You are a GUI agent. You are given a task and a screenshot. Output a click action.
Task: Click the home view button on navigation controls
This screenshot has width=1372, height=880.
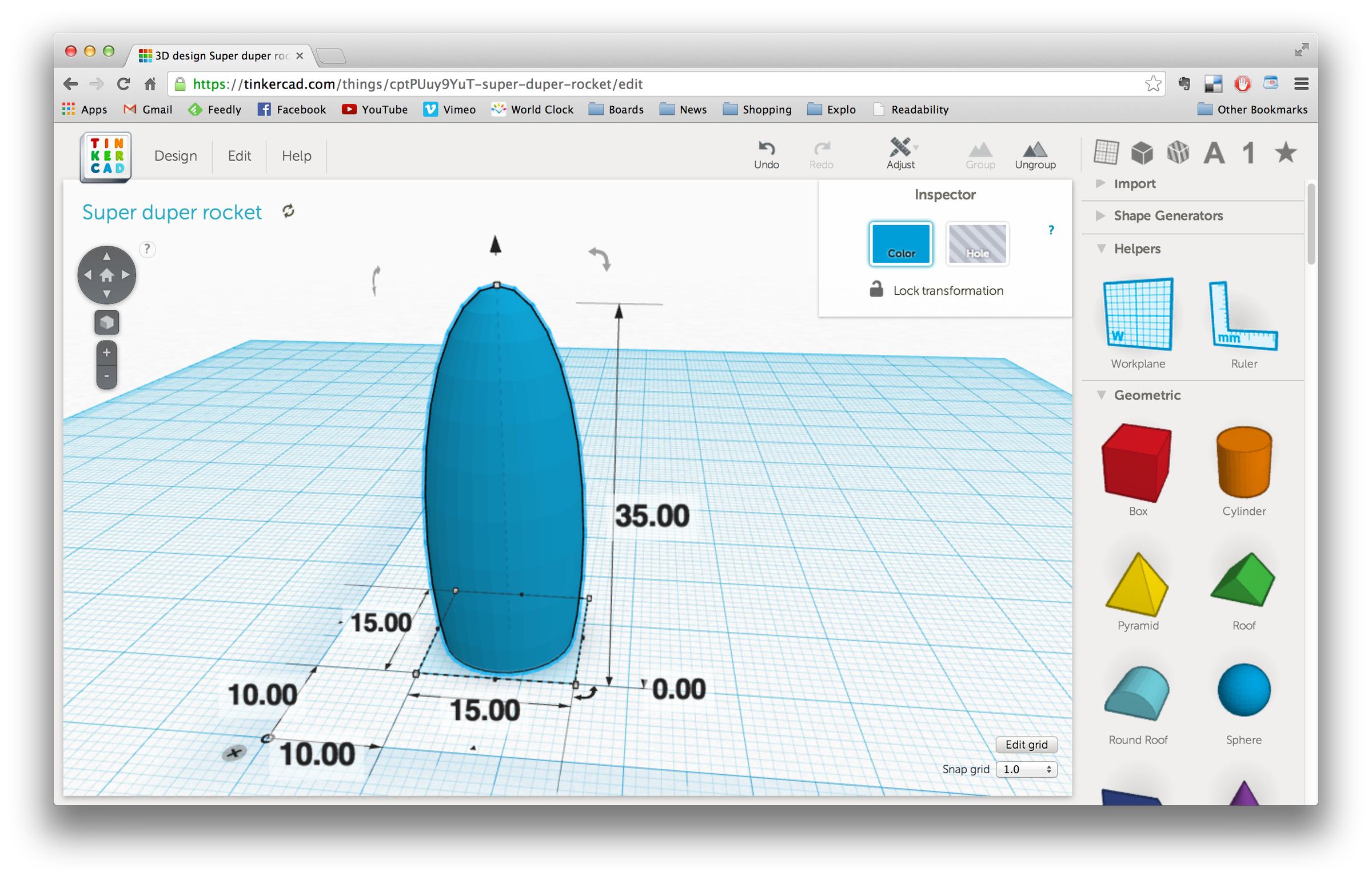click(x=106, y=274)
